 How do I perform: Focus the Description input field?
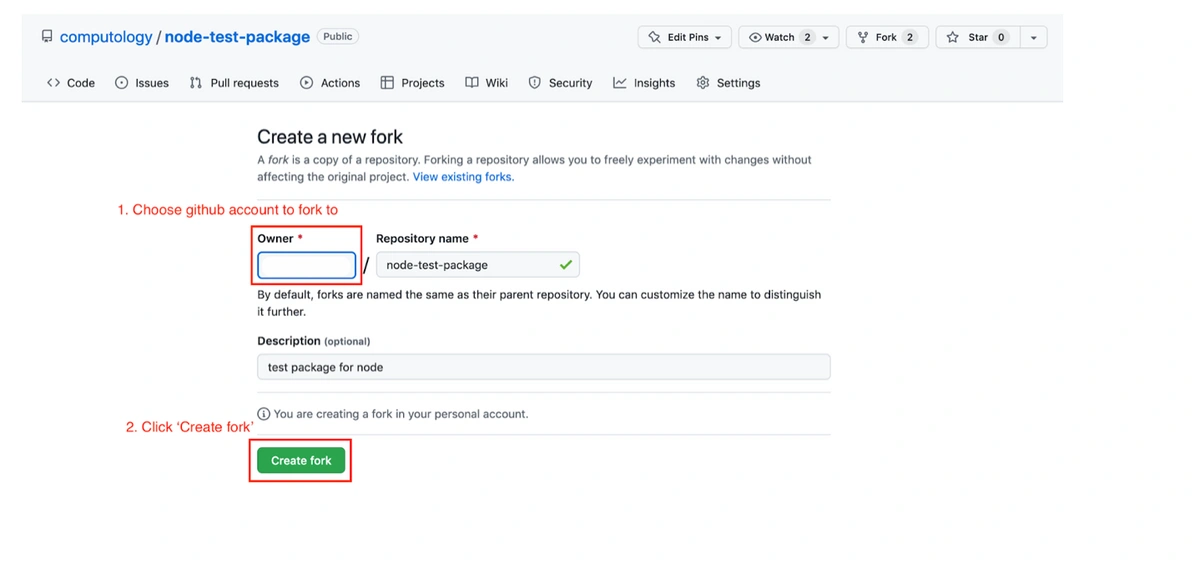tap(544, 367)
